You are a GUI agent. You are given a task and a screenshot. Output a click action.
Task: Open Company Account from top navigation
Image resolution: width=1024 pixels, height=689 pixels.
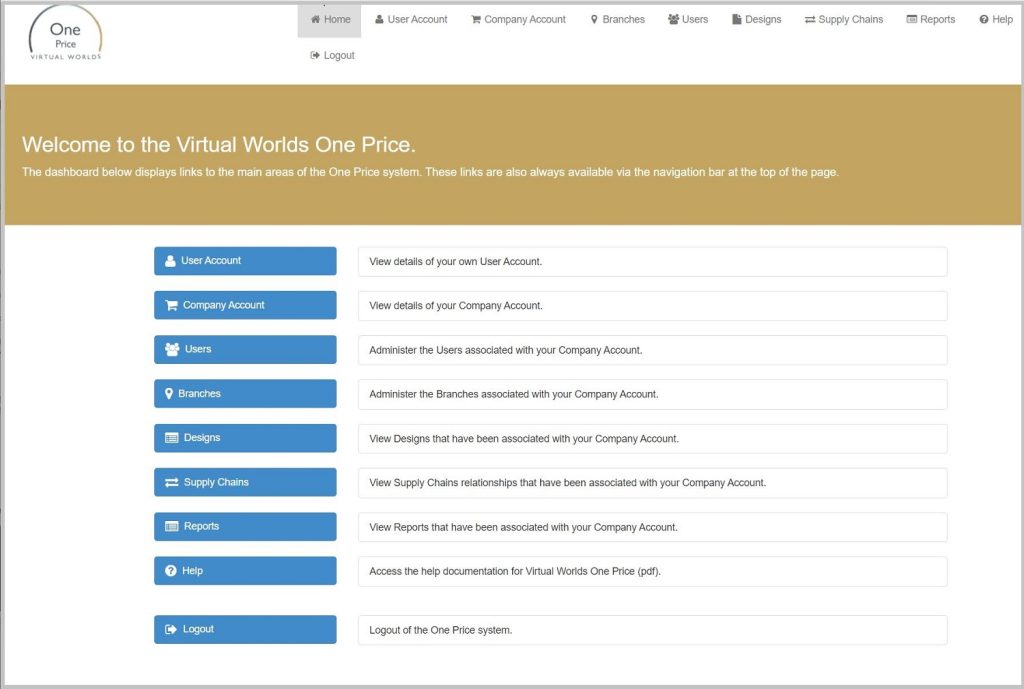pyautogui.click(x=519, y=20)
